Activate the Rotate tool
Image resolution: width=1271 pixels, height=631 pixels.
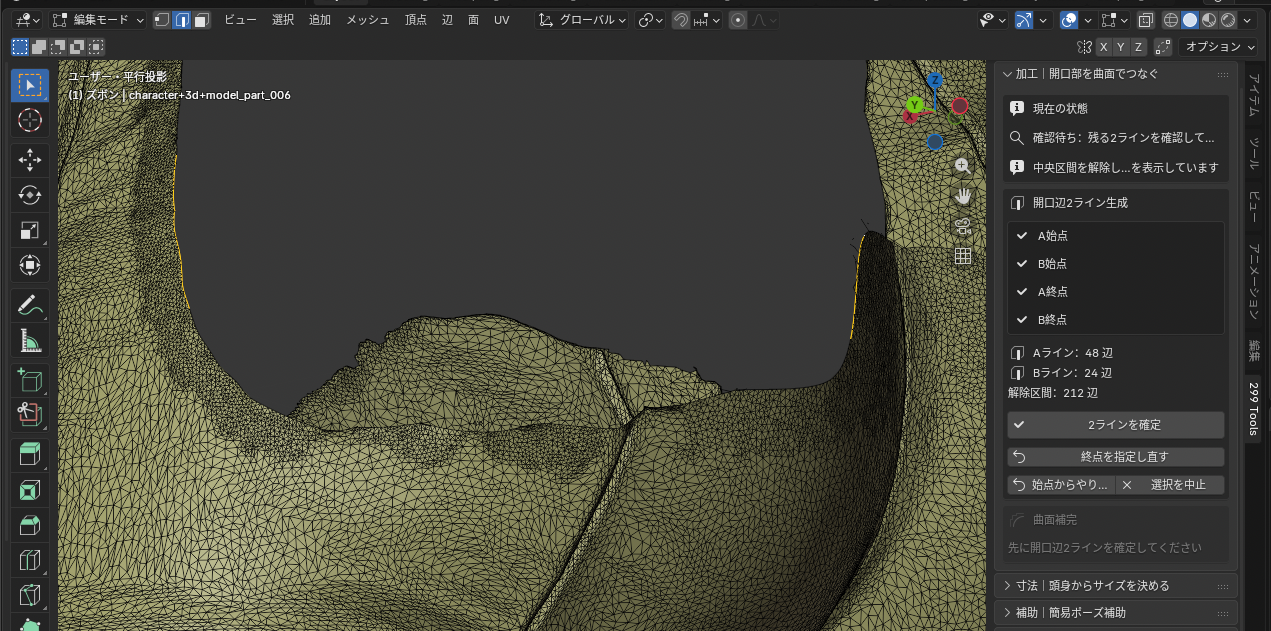point(30,195)
